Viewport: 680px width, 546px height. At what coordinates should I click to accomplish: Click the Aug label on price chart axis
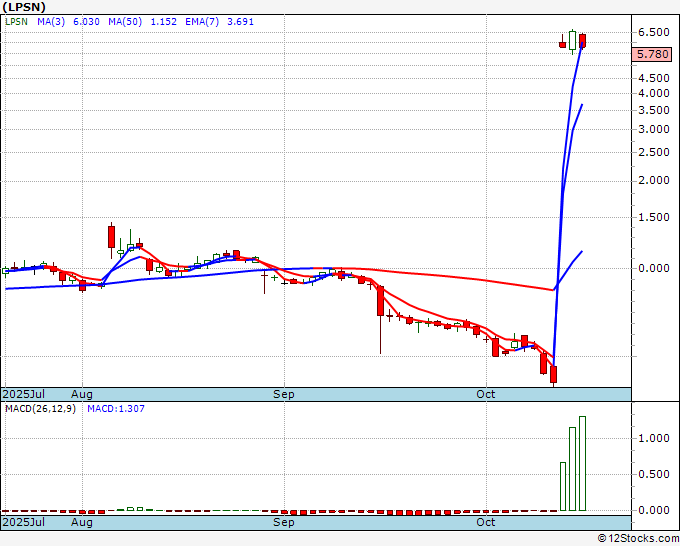[x=82, y=394]
